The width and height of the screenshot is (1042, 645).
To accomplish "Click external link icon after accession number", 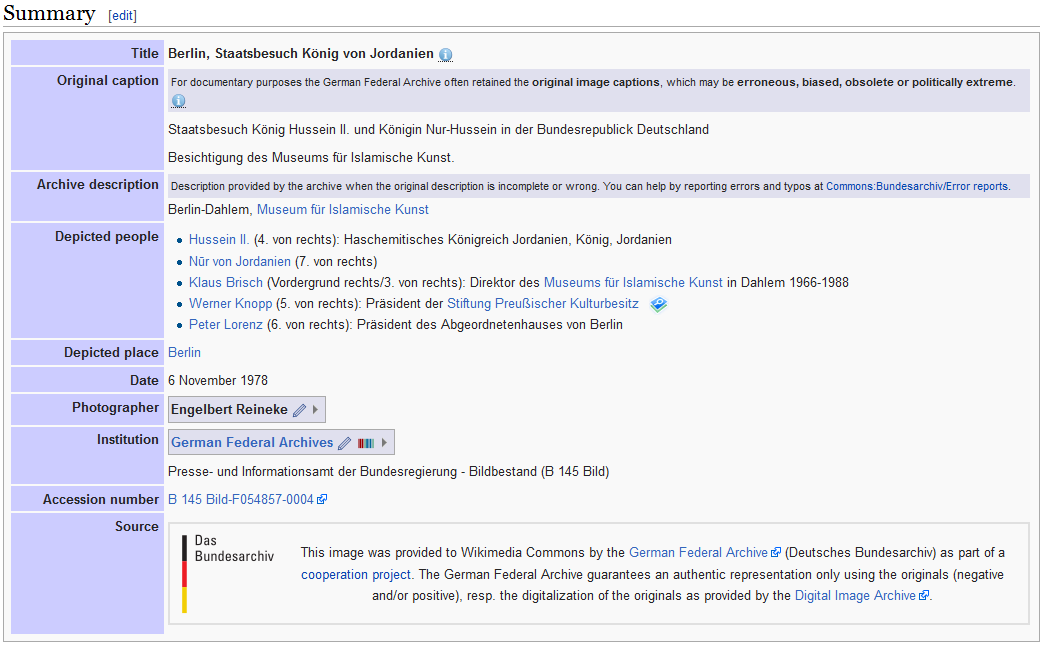I will 322,500.
